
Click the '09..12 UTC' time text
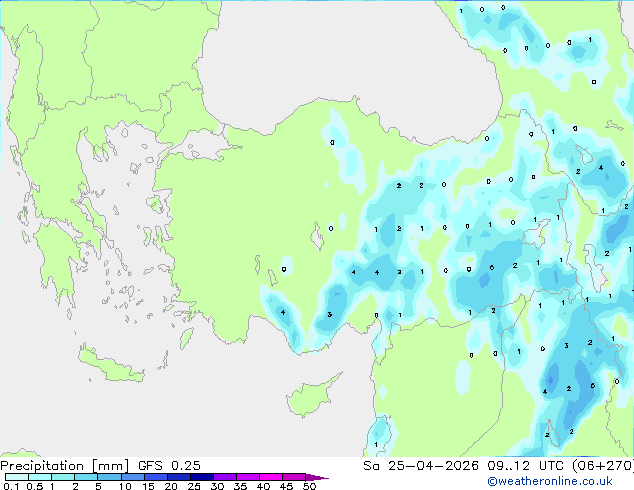[525, 466]
